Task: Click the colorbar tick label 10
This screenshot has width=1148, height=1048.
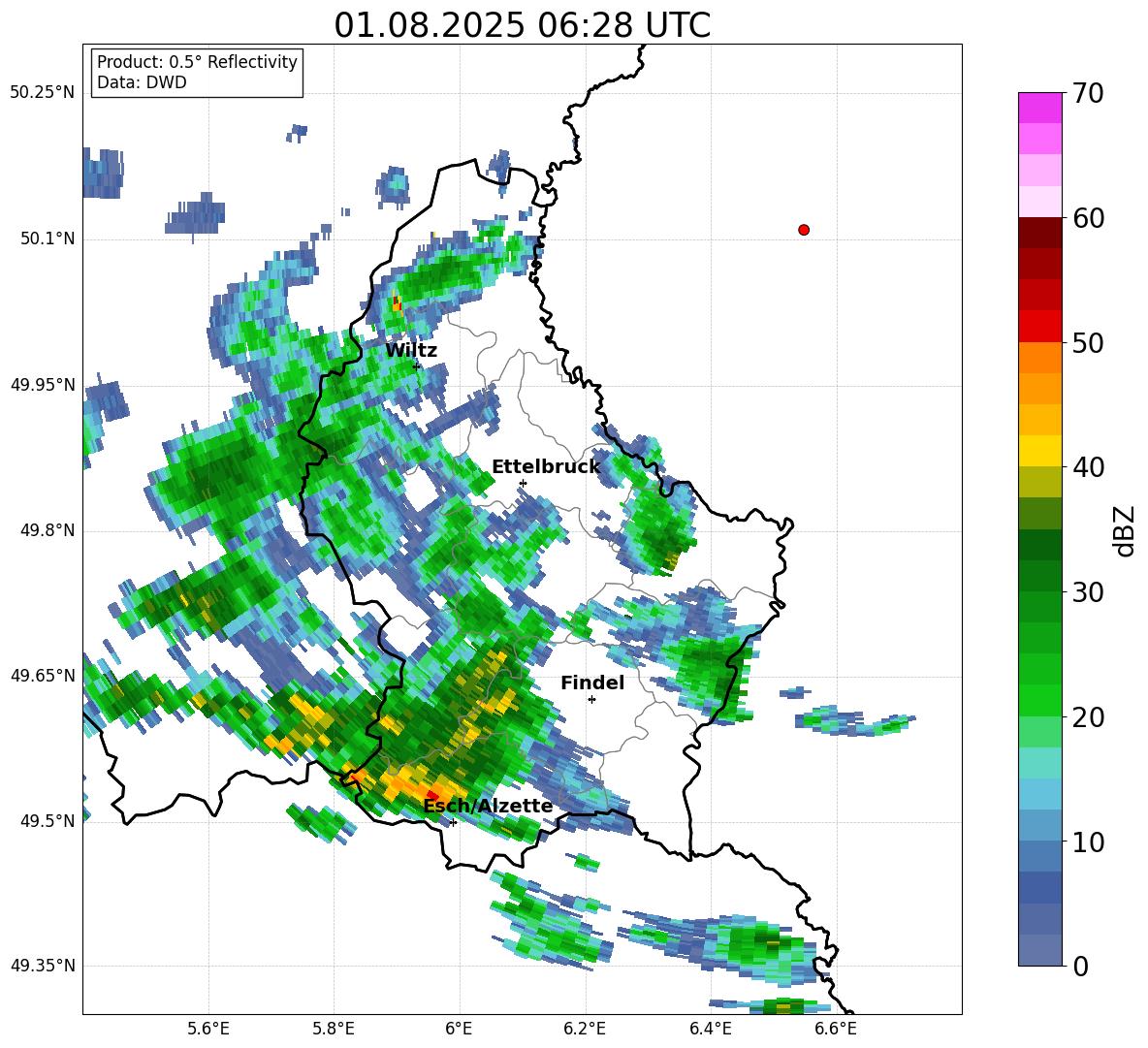Action: coord(1088,842)
